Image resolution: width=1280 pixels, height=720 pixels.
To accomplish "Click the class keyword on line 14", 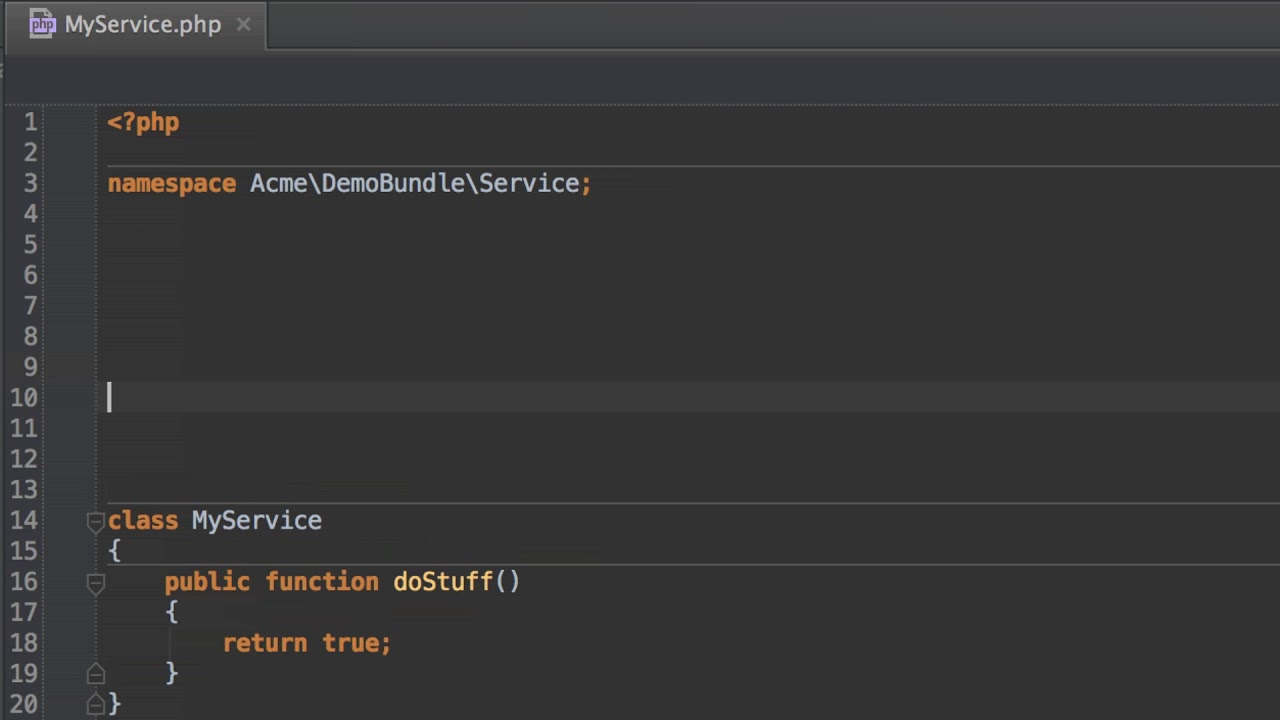I will [143, 520].
